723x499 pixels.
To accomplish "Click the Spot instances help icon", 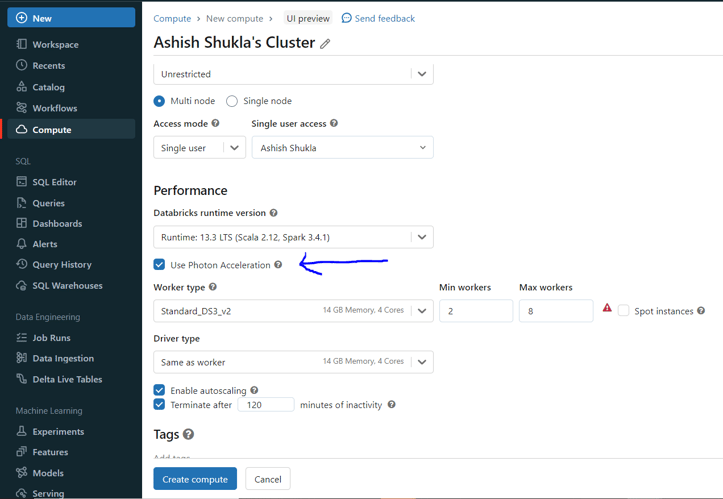I will pyautogui.click(x=701, y=310).
